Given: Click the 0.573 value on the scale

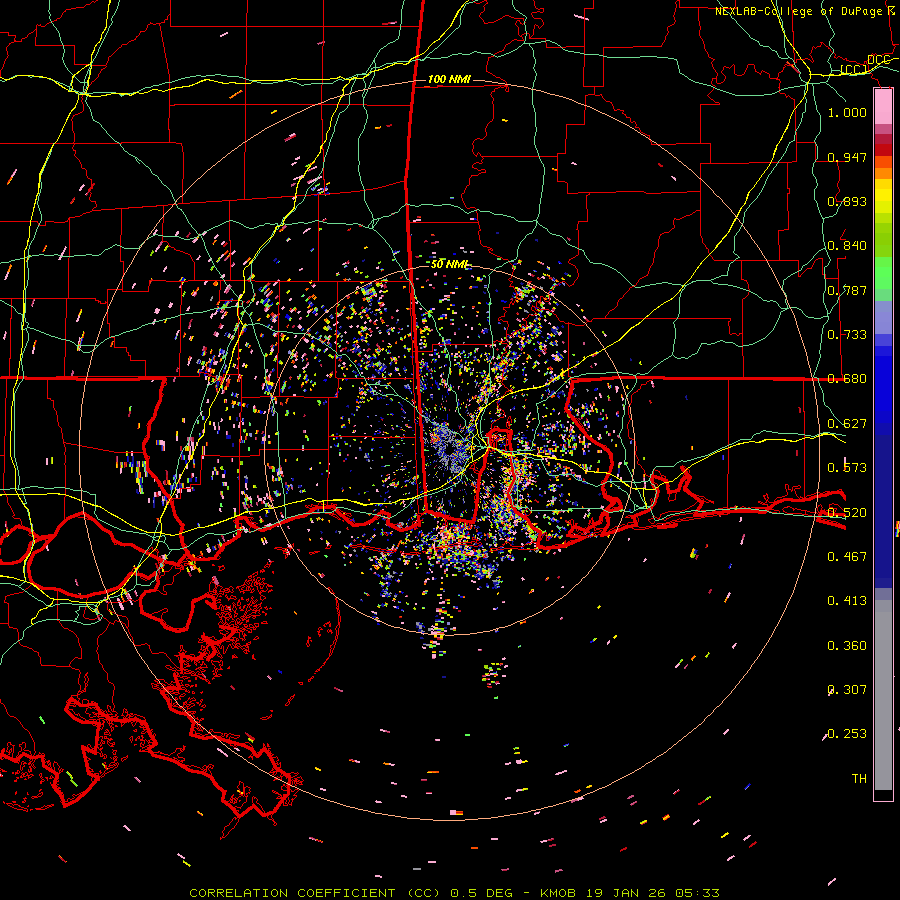Looking at the screenshot, I should [x=847, y=468].
